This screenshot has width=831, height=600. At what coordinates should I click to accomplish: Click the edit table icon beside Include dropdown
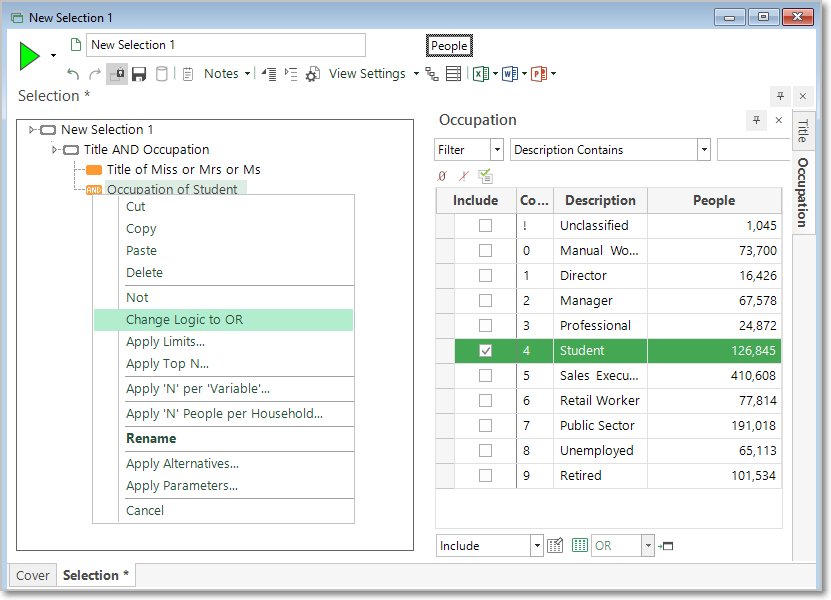click(x=555, y=545)
